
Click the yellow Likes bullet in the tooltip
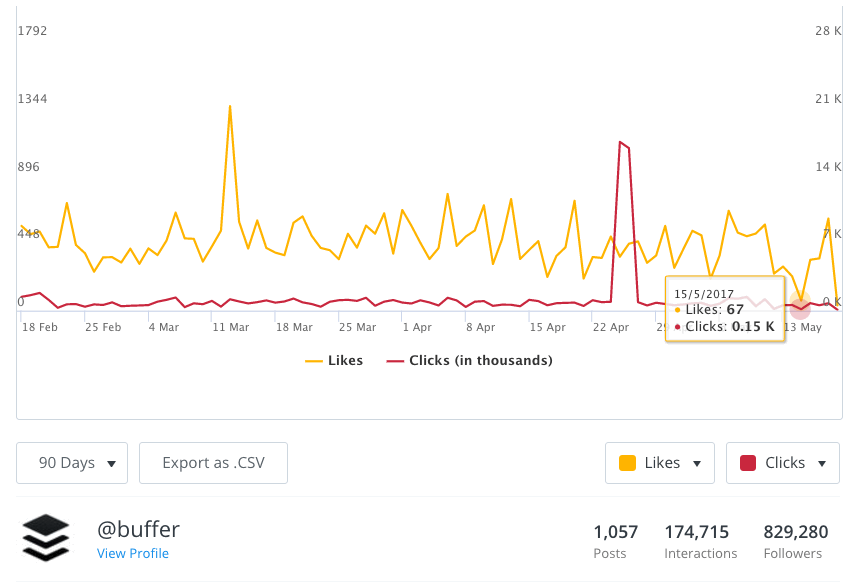coord(677,309)
